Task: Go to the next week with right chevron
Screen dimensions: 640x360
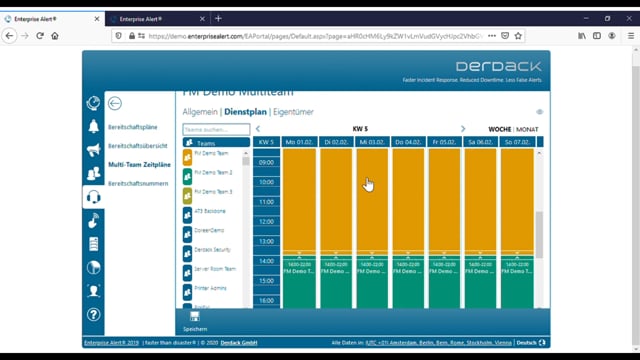Action: pos(463,129)
